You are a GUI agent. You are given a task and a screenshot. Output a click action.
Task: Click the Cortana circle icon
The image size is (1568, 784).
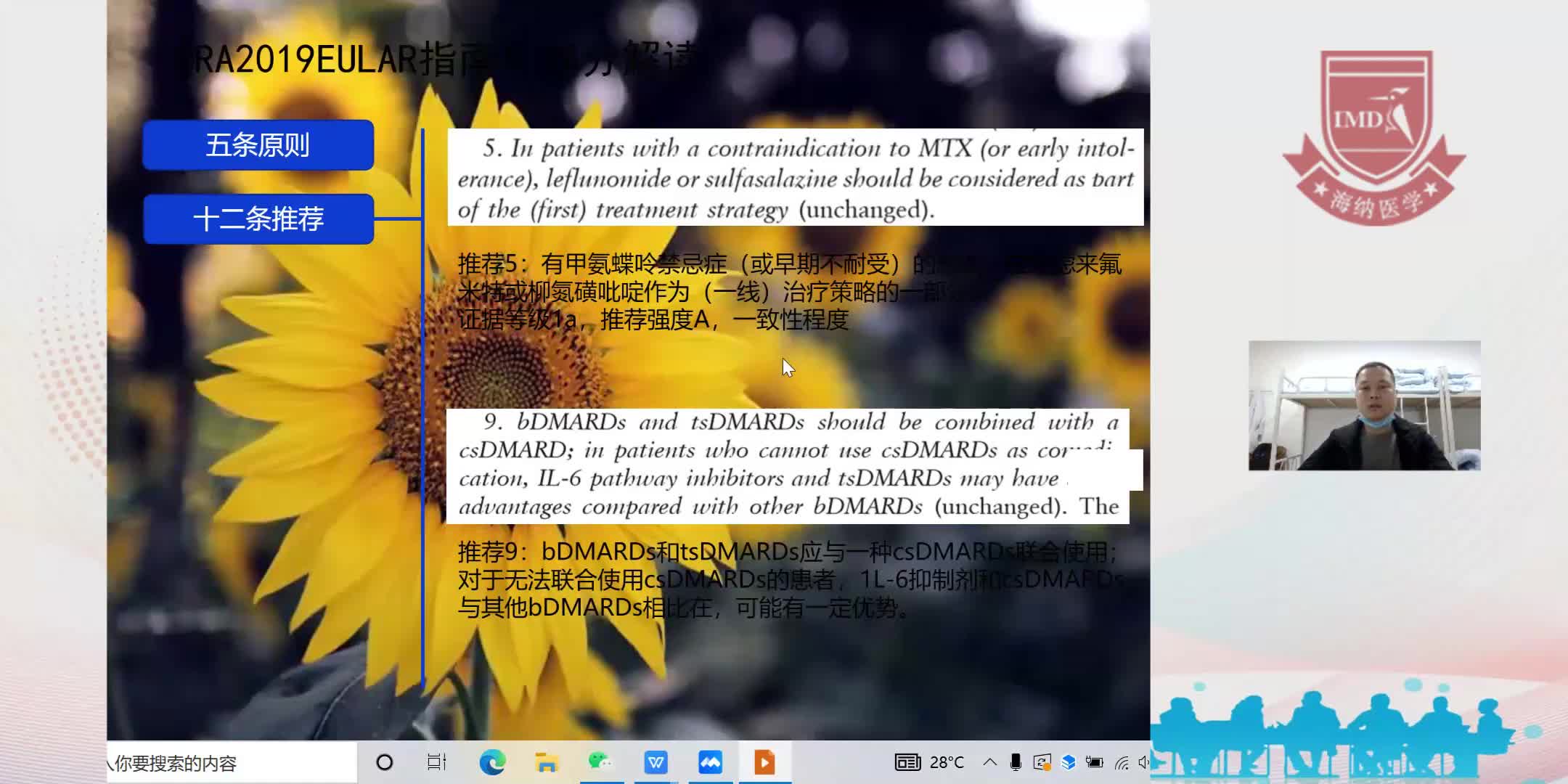[x=385, y=762]
